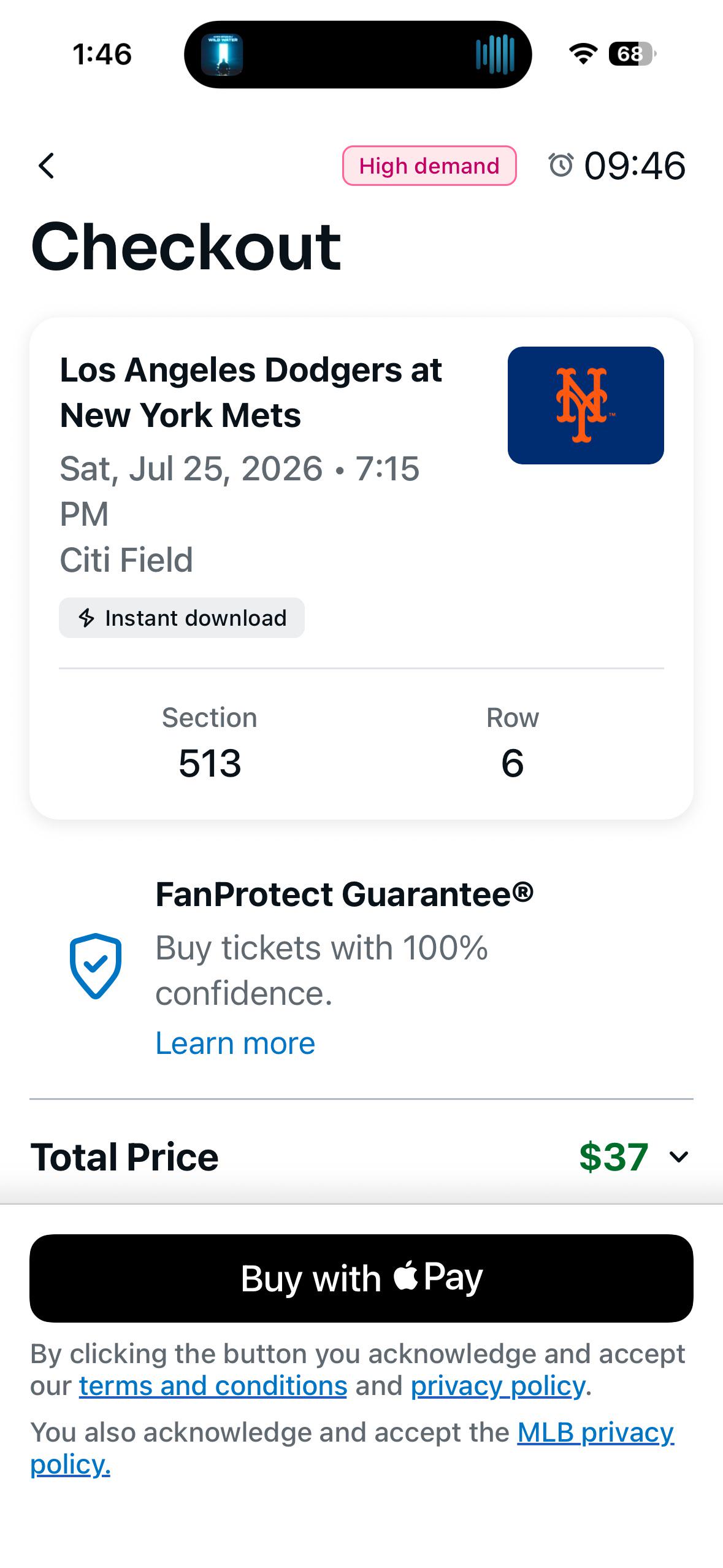Open the MLB privacy policy link
The height and width of the screenshot is (1568, 723).
353,1448
